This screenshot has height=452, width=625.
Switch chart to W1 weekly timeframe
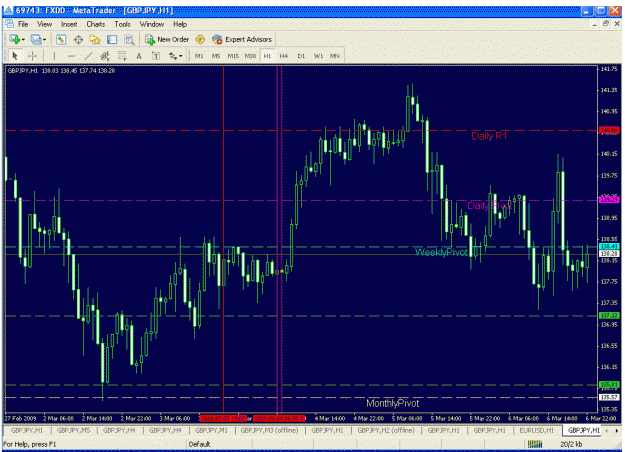(318, 56)
